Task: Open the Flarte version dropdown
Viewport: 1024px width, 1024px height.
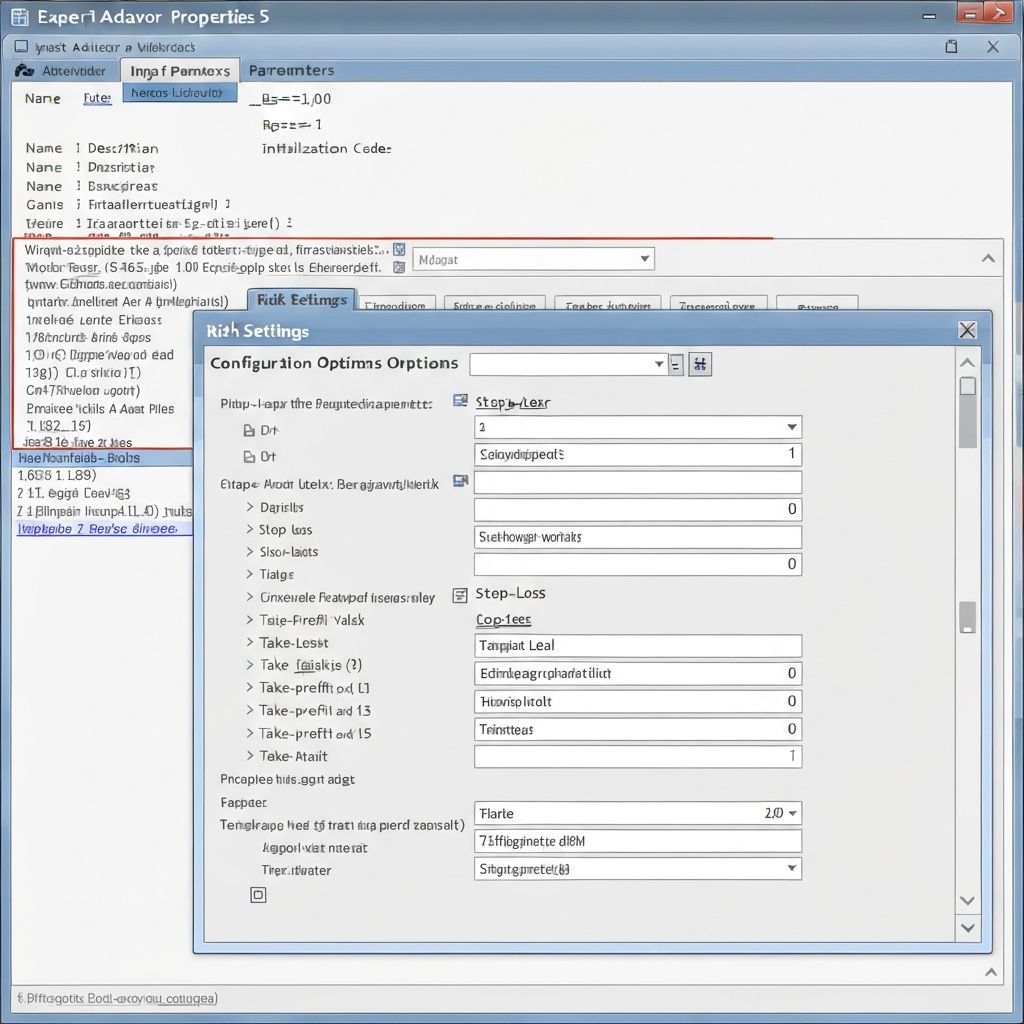Action: [x=791, y=813]
